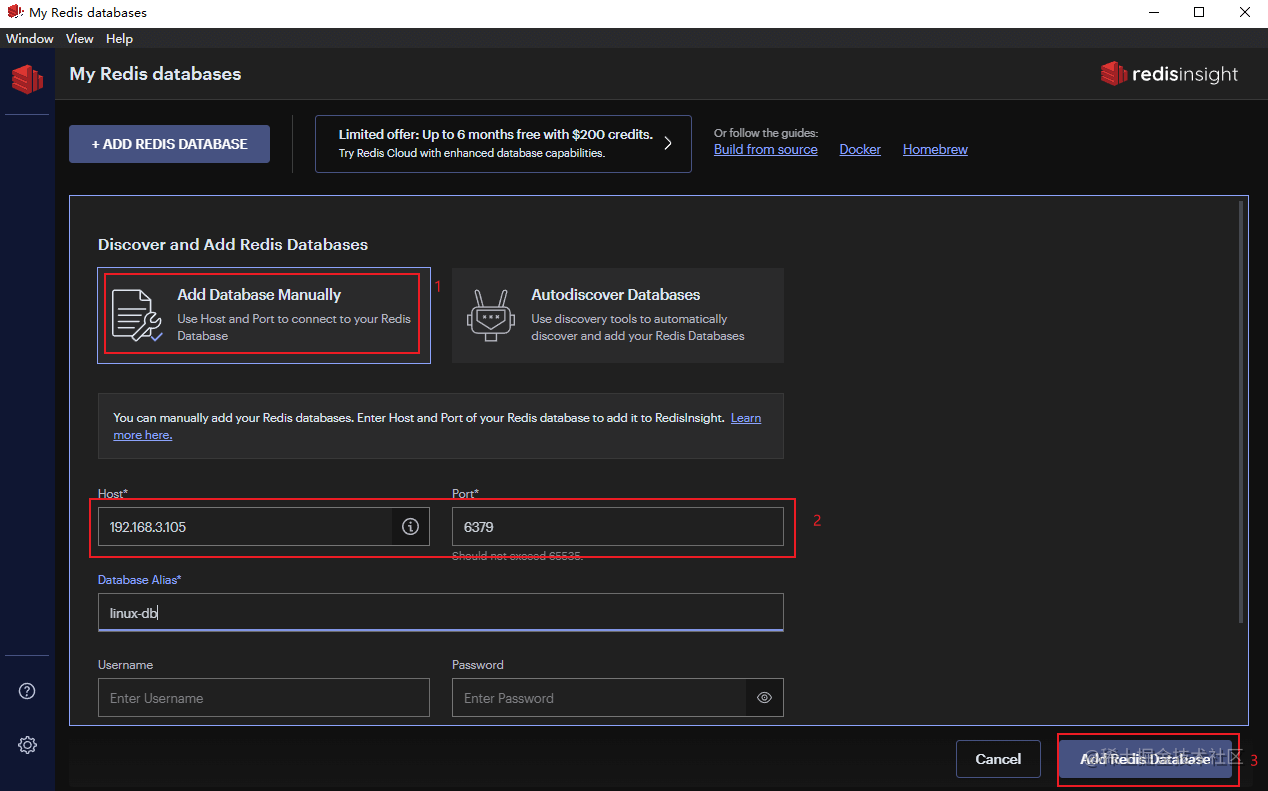Click the Username input field

point(264,698)
